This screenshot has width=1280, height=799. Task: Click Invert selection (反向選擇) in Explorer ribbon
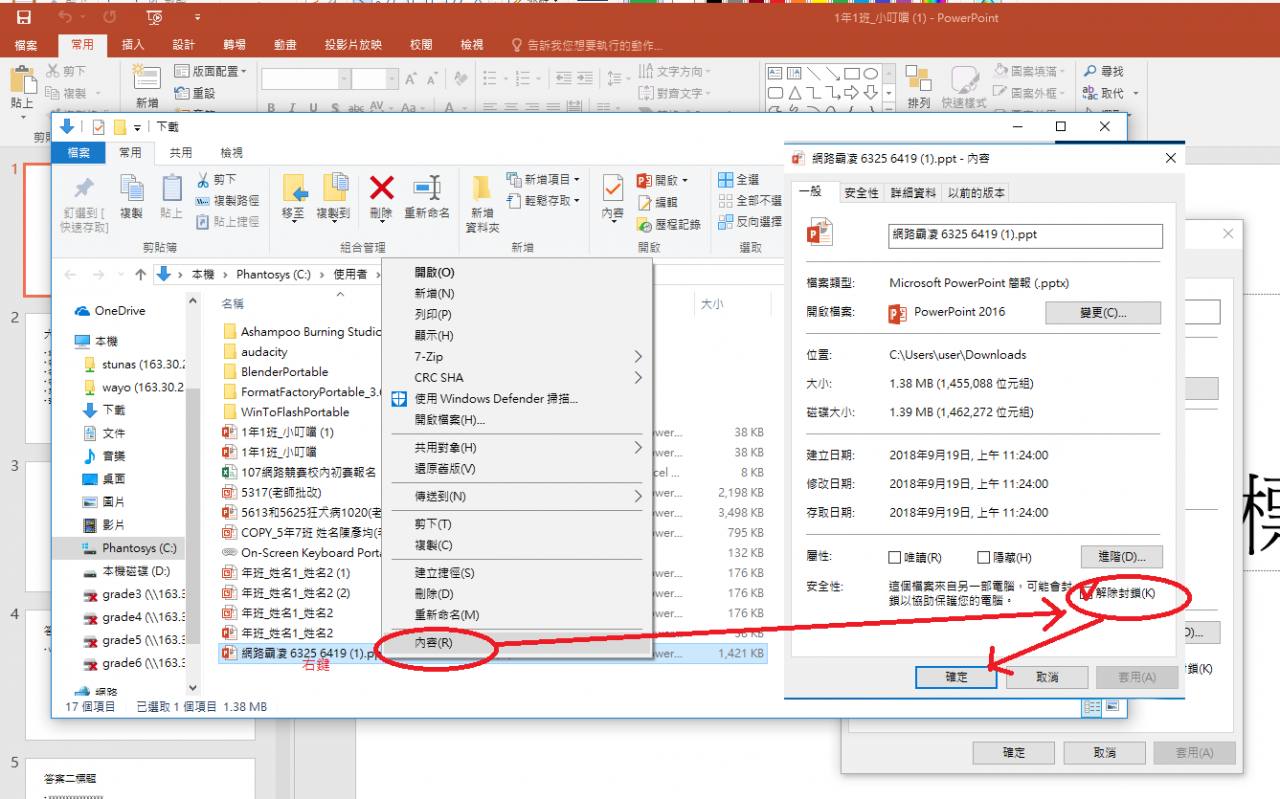750,222
